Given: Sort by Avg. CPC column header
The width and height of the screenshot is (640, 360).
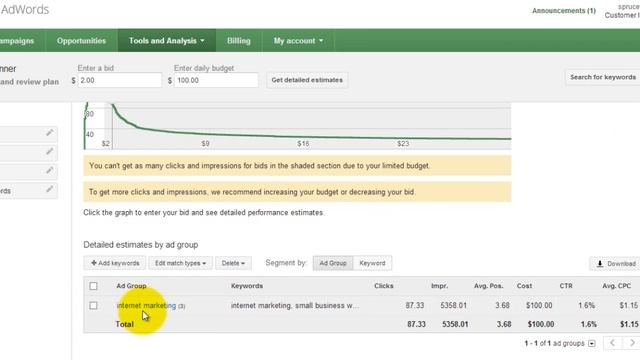Looking at the screenshot, I should click(x=616, y=286).
